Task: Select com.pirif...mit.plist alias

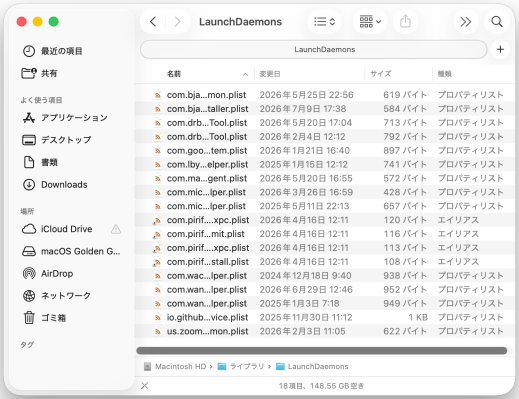Action: click(325, 234)
